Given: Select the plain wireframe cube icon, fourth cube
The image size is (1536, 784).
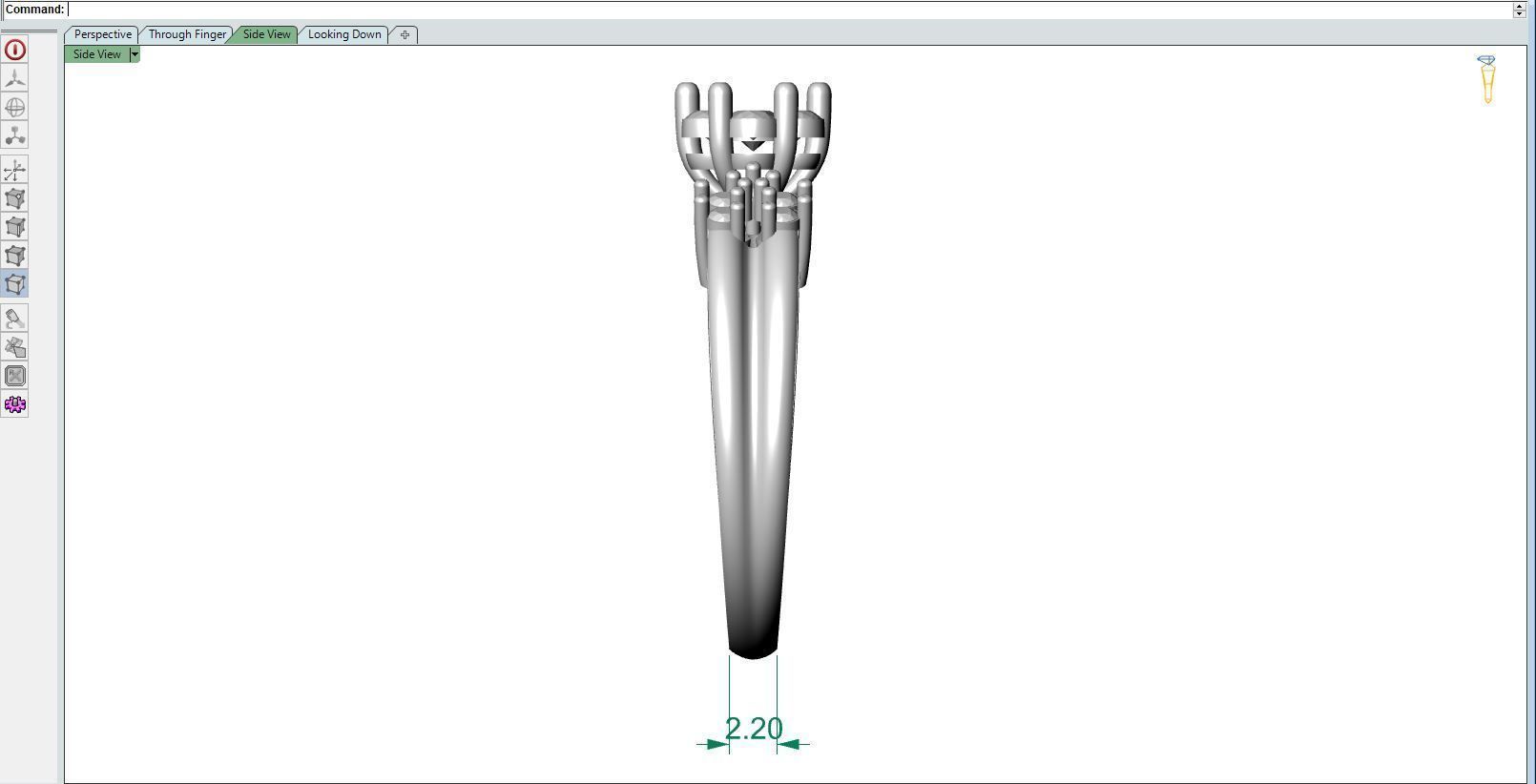Looking at the screenshot, I should (15, 256).
